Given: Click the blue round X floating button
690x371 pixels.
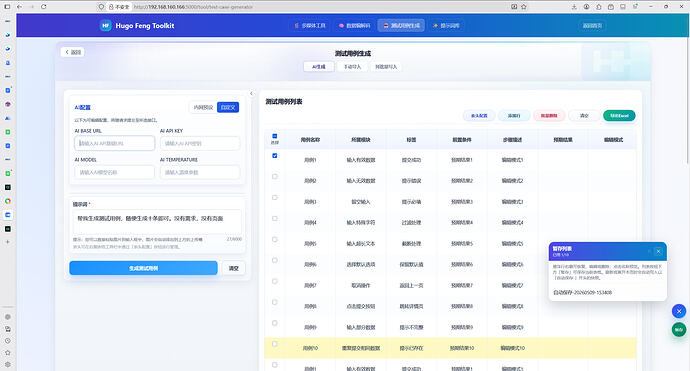Looking at the screenshot, I should (x=679, y=311).
